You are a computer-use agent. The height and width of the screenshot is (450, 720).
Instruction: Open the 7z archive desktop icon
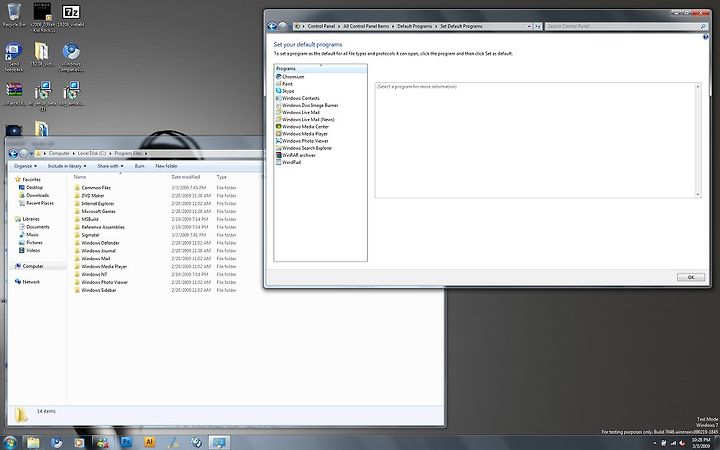pos(71,15)
